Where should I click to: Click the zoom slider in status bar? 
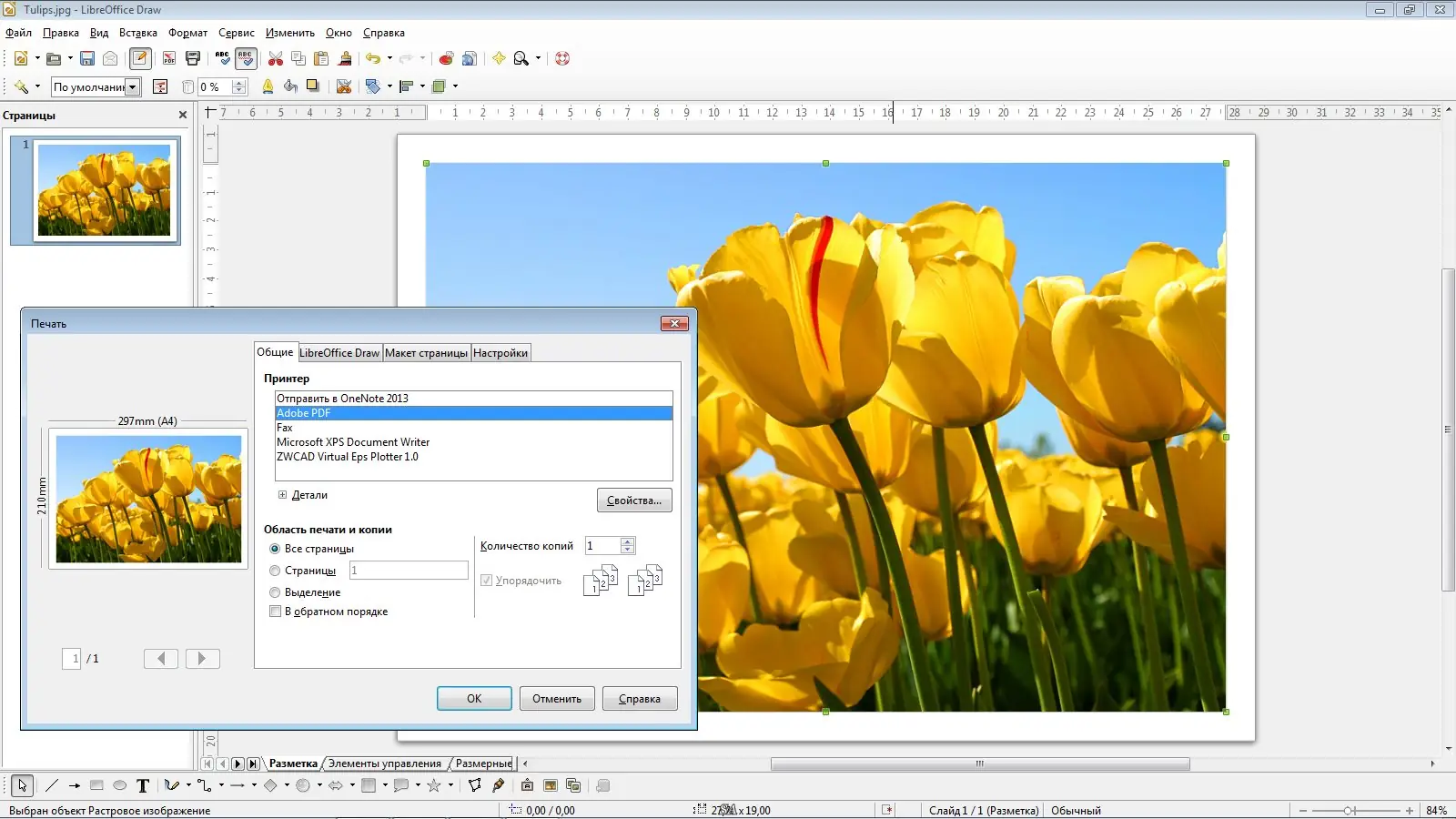click(x=1350, y=810)
